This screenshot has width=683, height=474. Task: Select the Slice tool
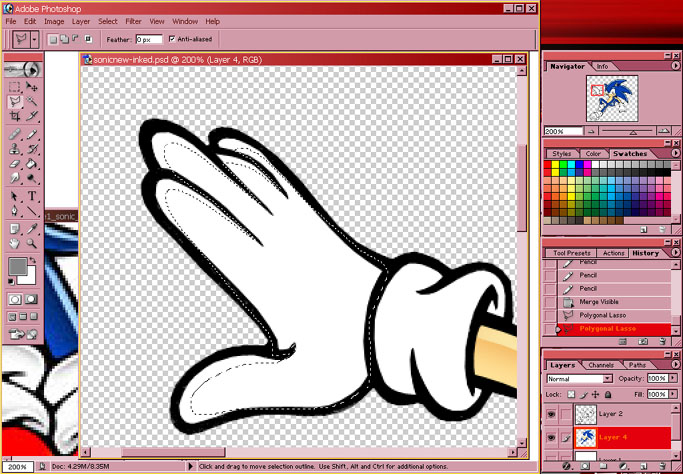(x=31, y=116)
